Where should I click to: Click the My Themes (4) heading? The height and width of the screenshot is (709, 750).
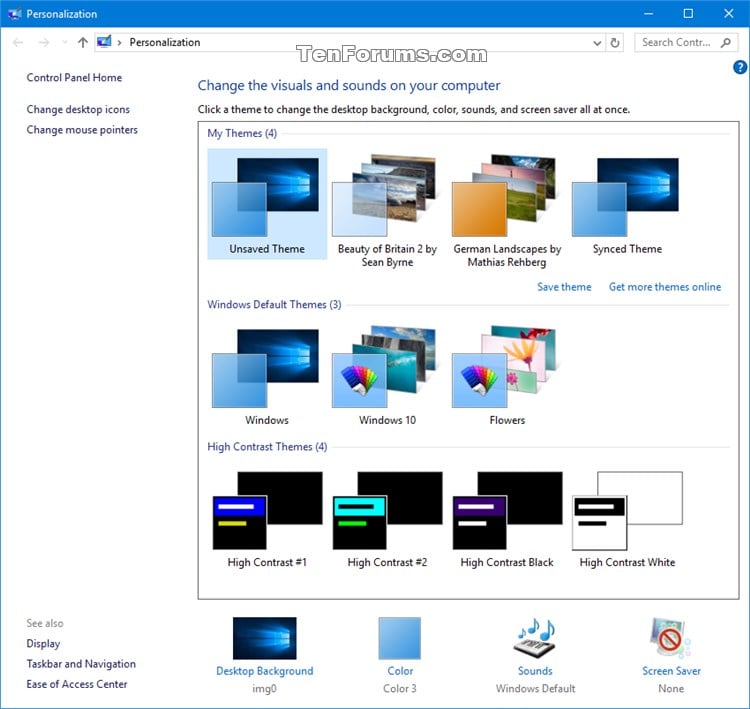coord(242,133)
